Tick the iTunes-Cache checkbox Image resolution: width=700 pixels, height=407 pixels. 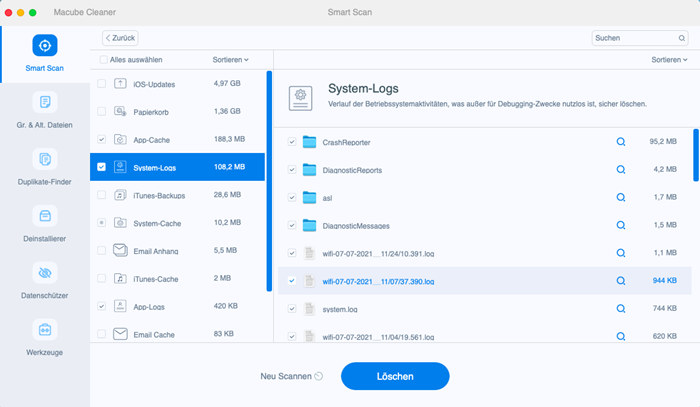pos(102,278)
